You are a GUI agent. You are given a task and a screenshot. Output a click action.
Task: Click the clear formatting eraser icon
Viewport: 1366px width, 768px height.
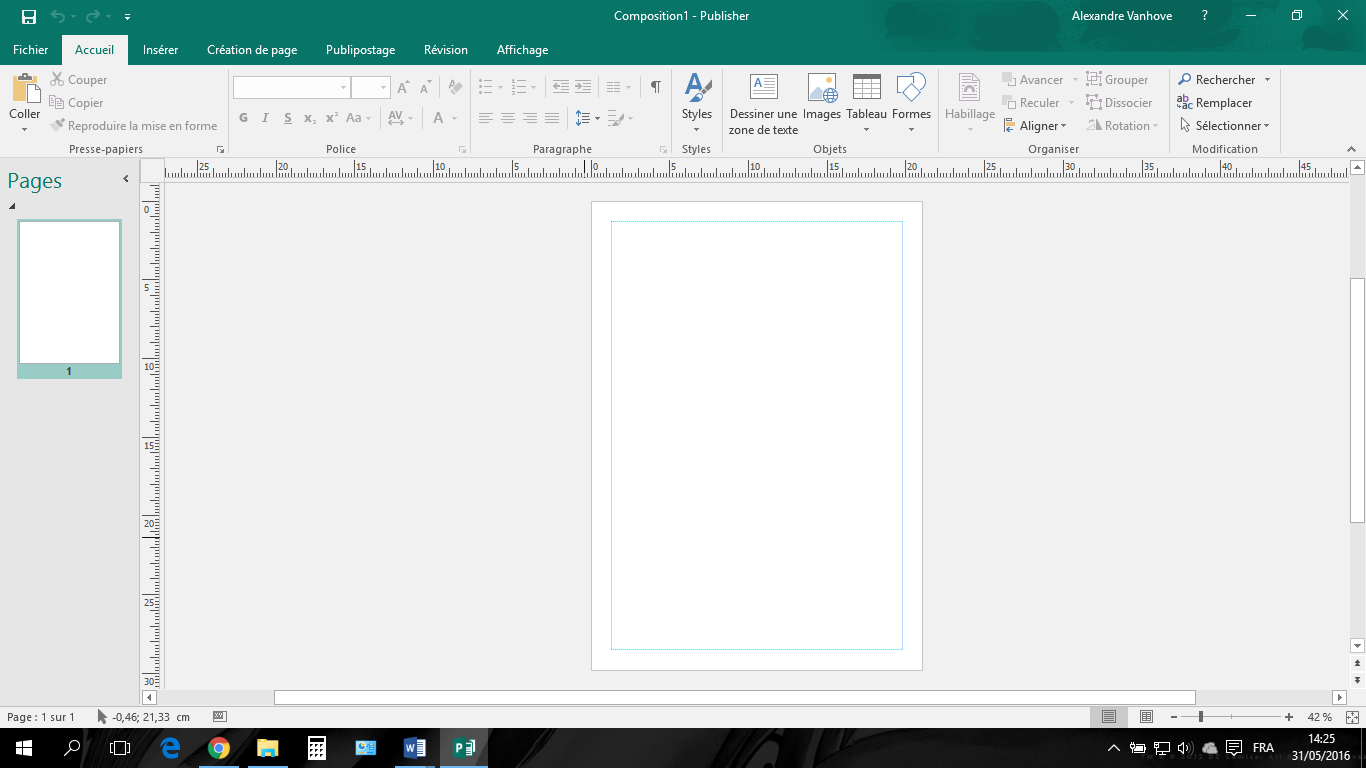[x=455, y=88]
